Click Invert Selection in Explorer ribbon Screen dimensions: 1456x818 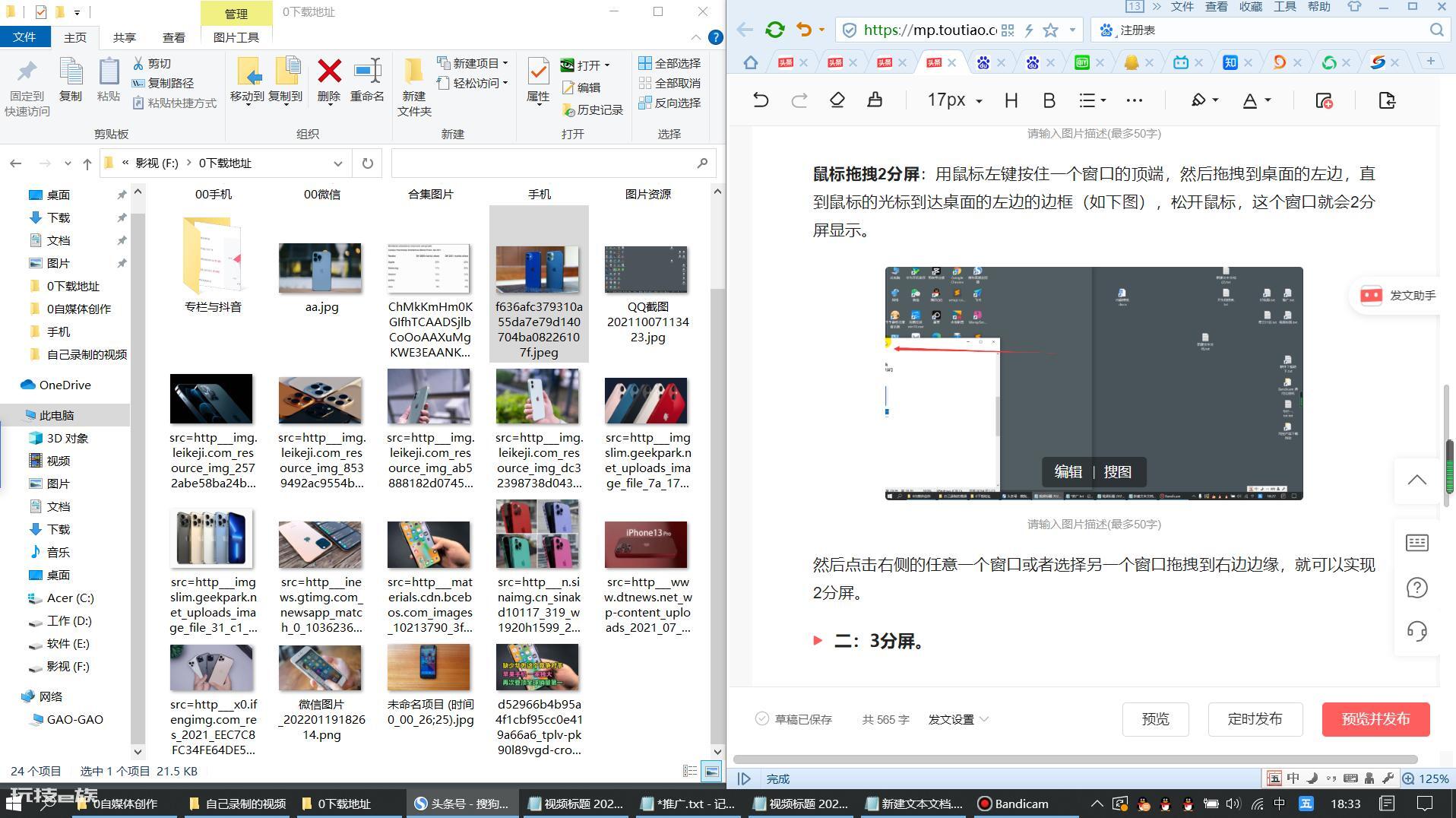click(x=669, y=103)
